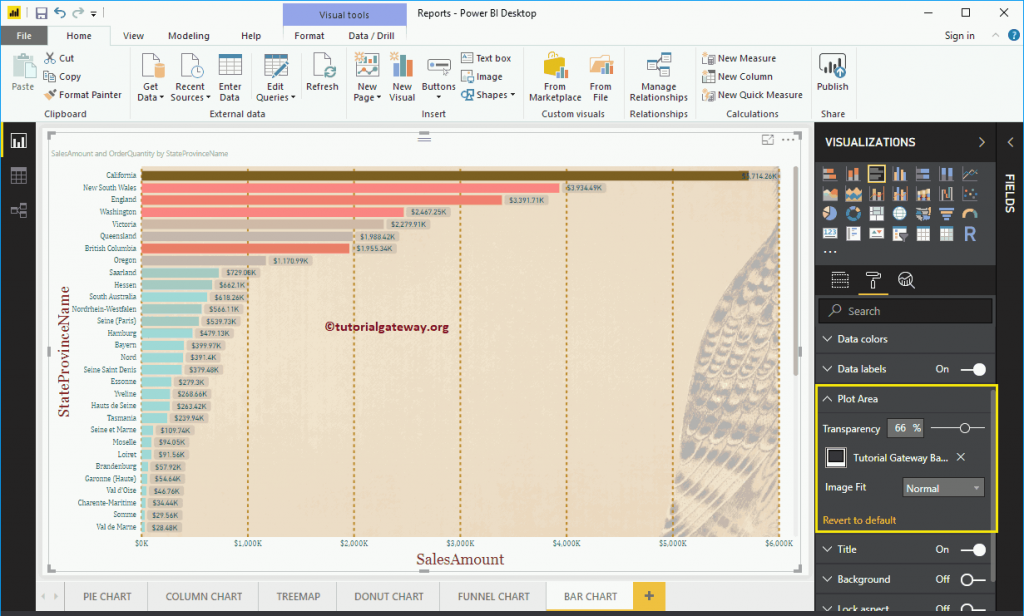Open the Modeling ribbon tab

(x=188, y=36)
